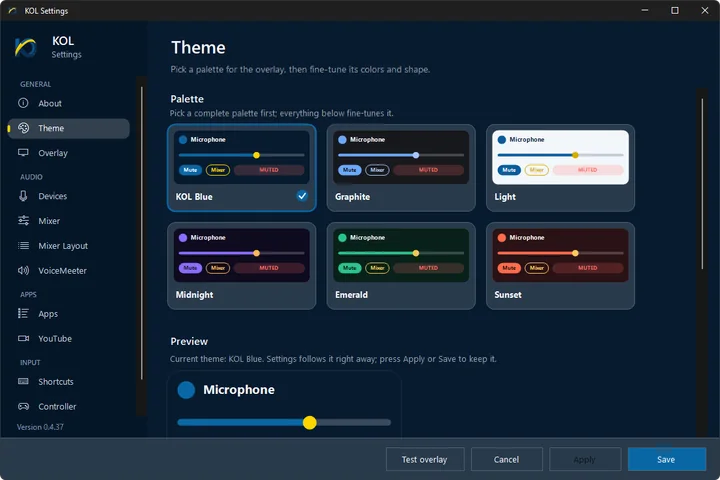Click the Overlay monitor icon
Image resolution: width=720 pixels, height=480 pixels.
pyautogui.click(x=23, y=152)
